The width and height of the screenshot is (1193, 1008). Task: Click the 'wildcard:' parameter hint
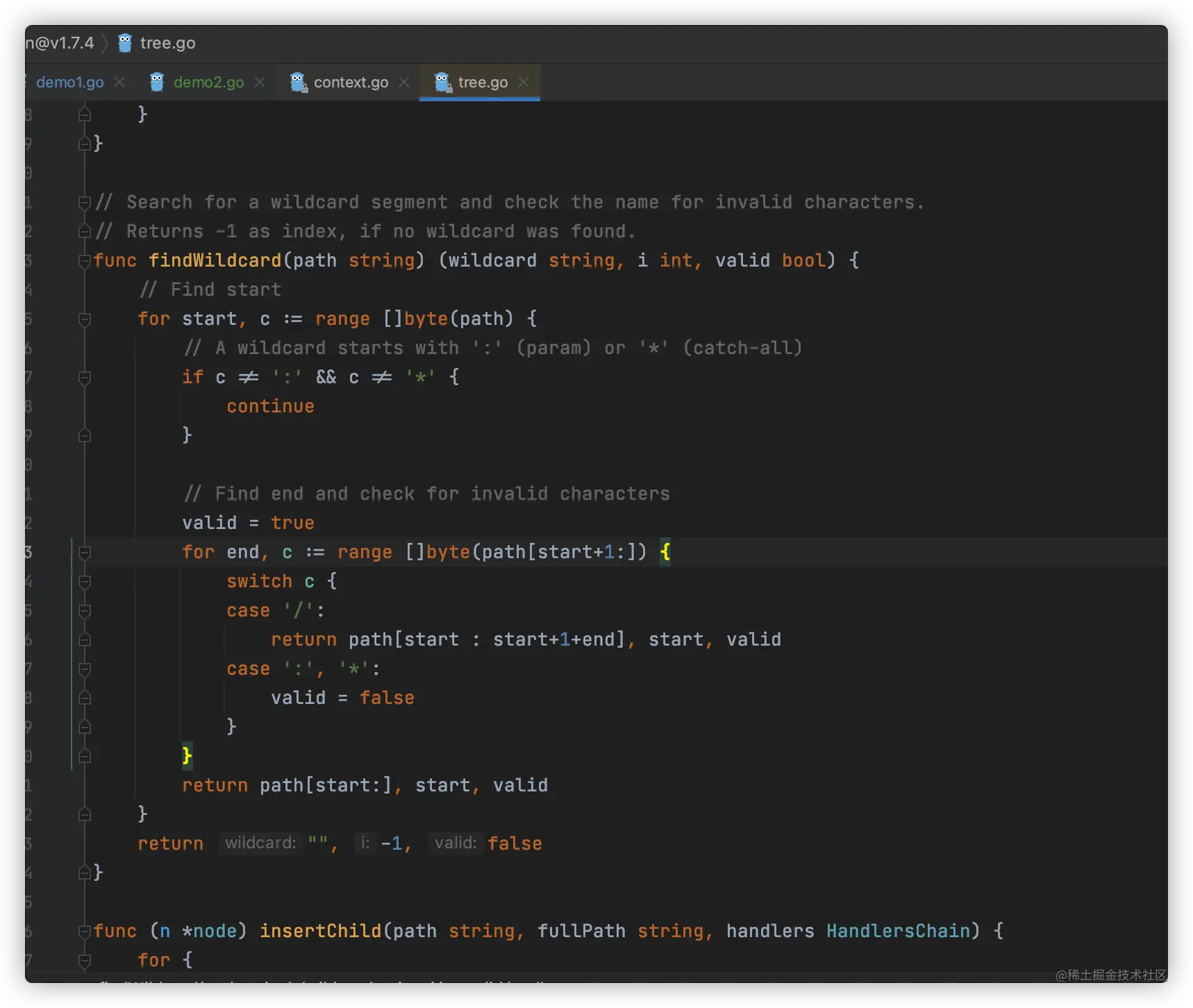[260, 843]
